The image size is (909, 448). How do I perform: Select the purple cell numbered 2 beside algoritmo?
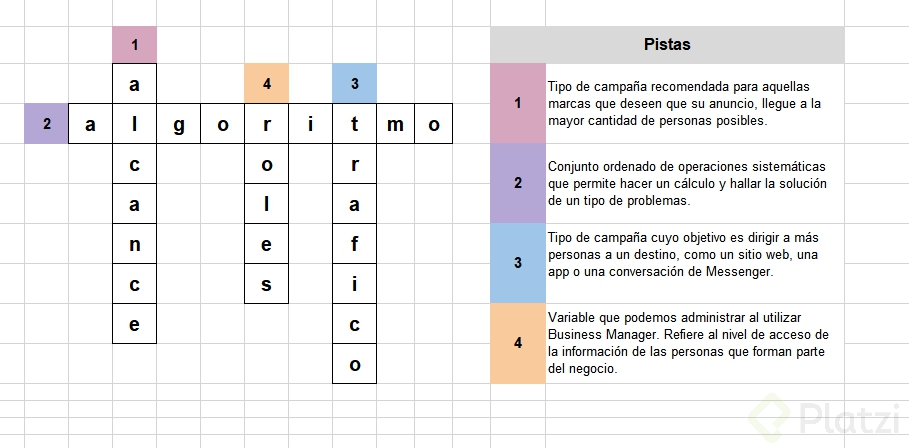click(x=46, y=123)
